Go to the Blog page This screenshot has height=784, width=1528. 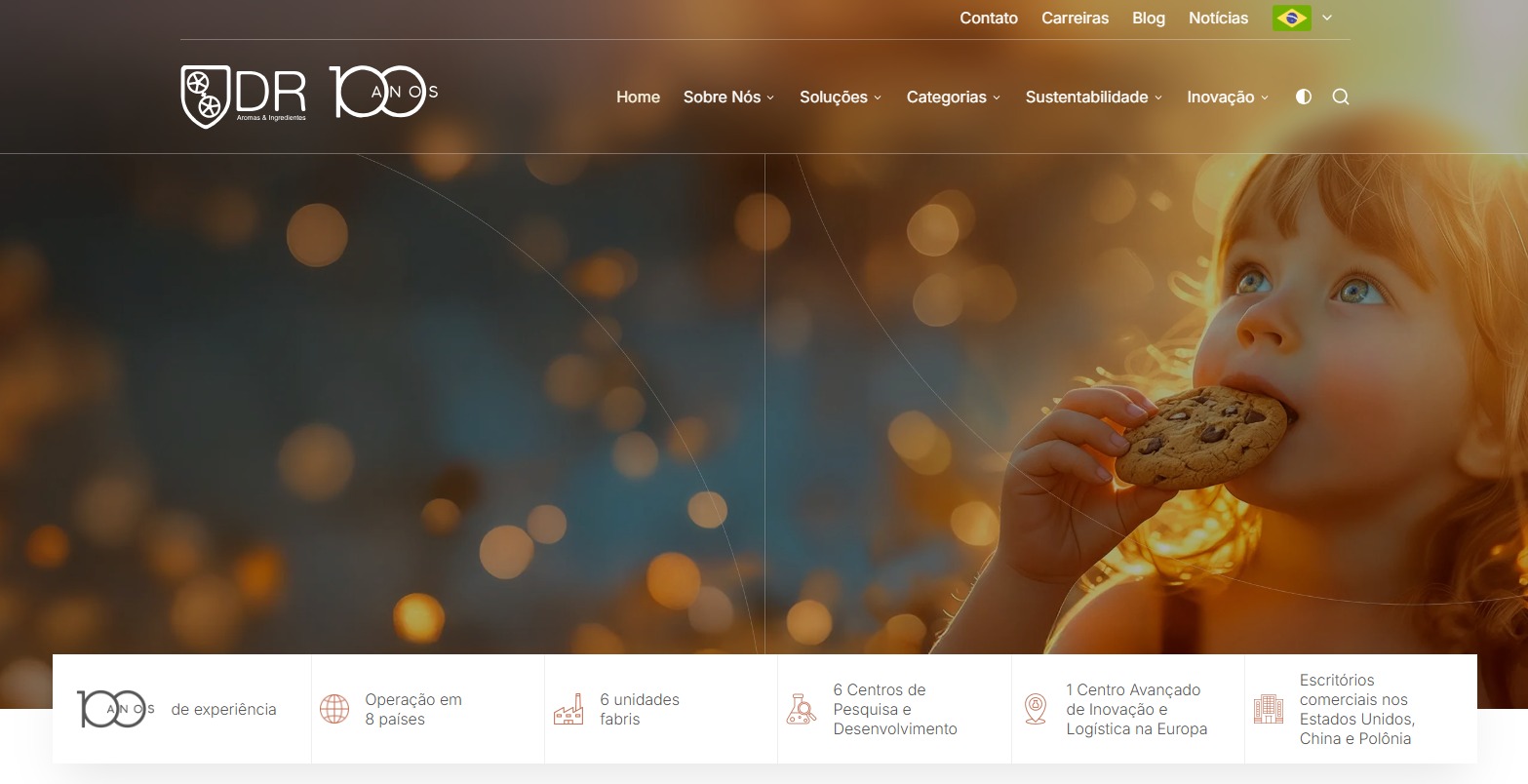1149,18
